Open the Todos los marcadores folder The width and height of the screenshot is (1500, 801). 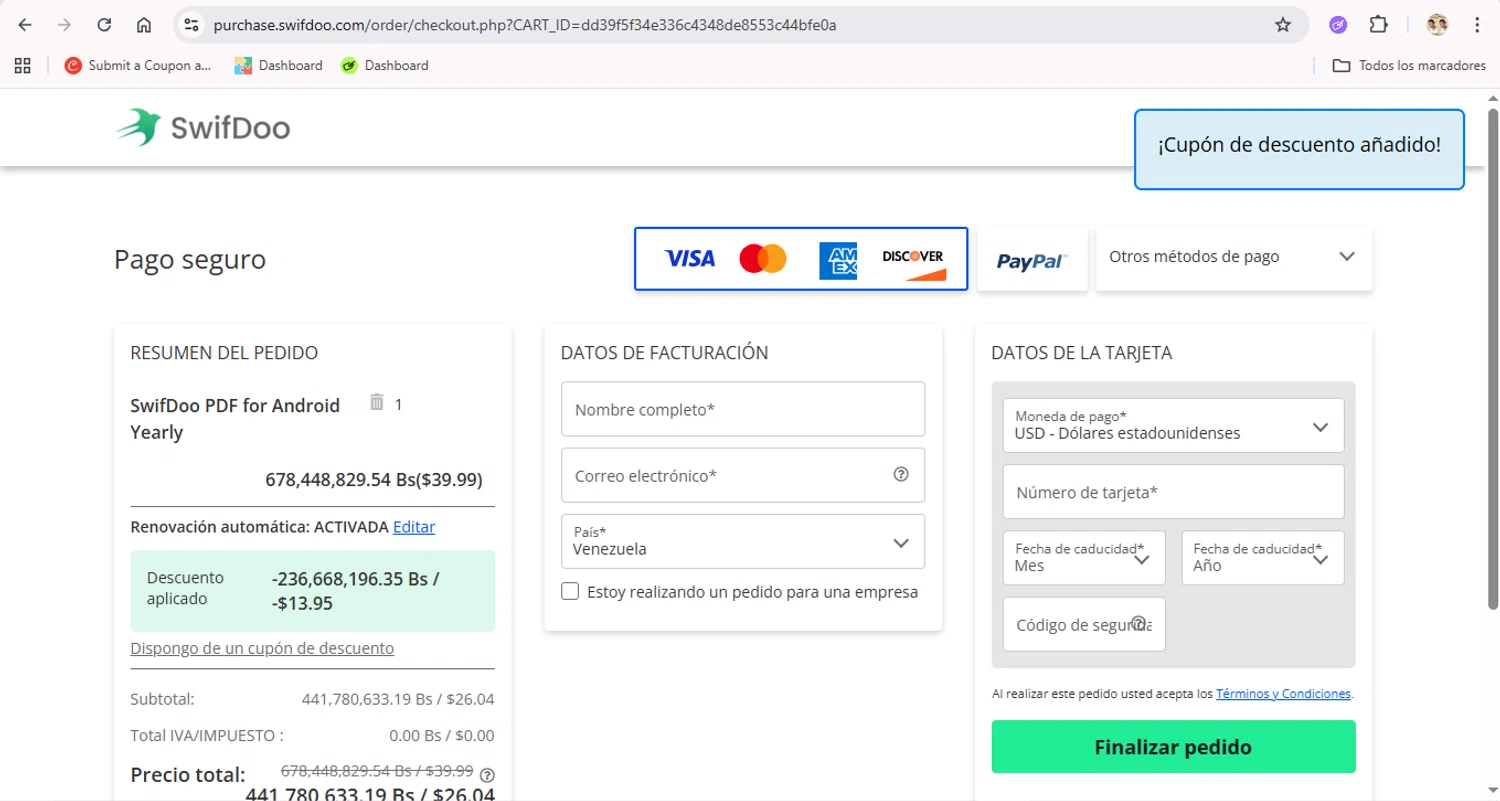1409,65
